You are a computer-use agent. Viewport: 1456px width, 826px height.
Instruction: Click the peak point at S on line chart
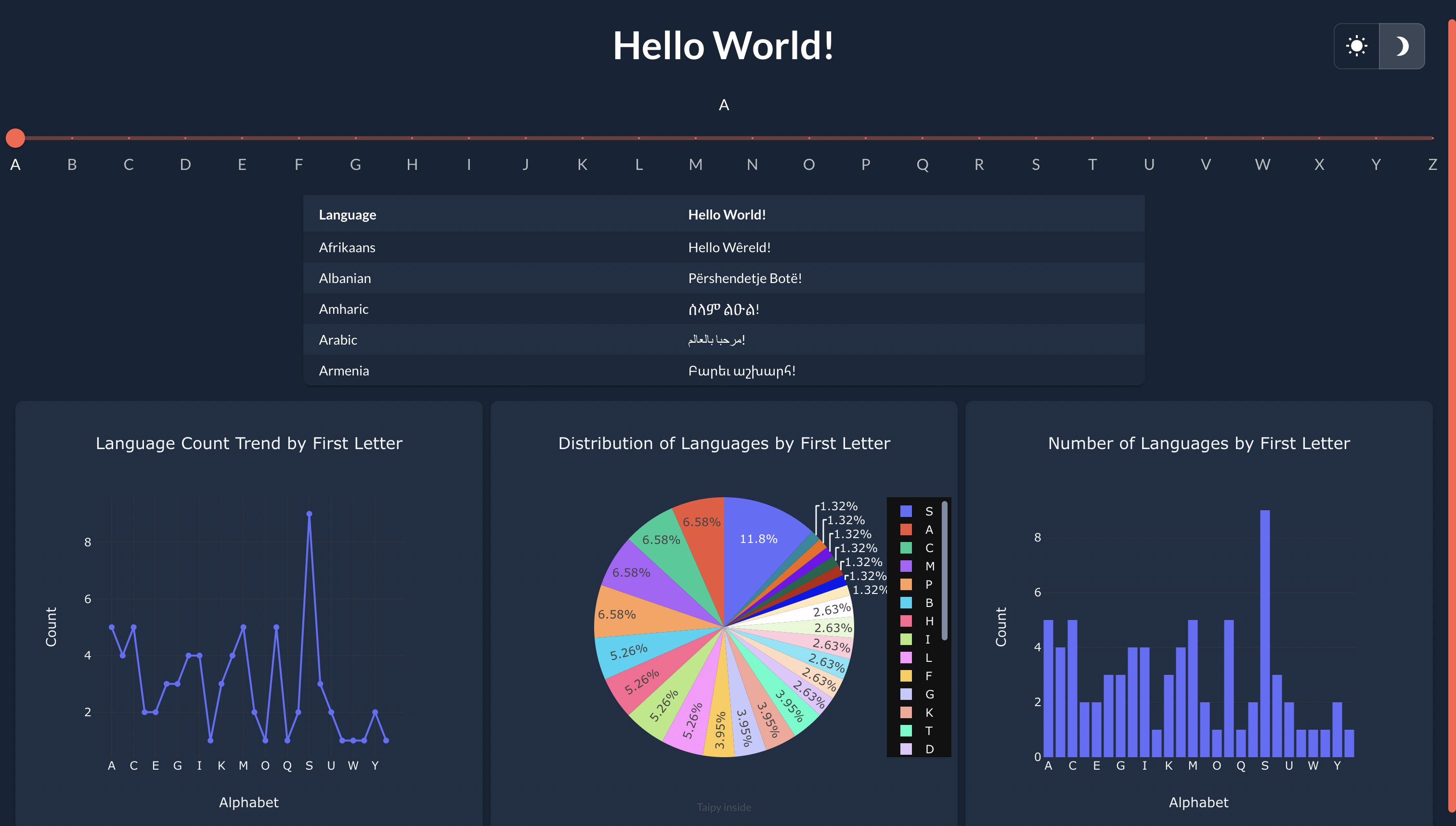click(309, 514)
